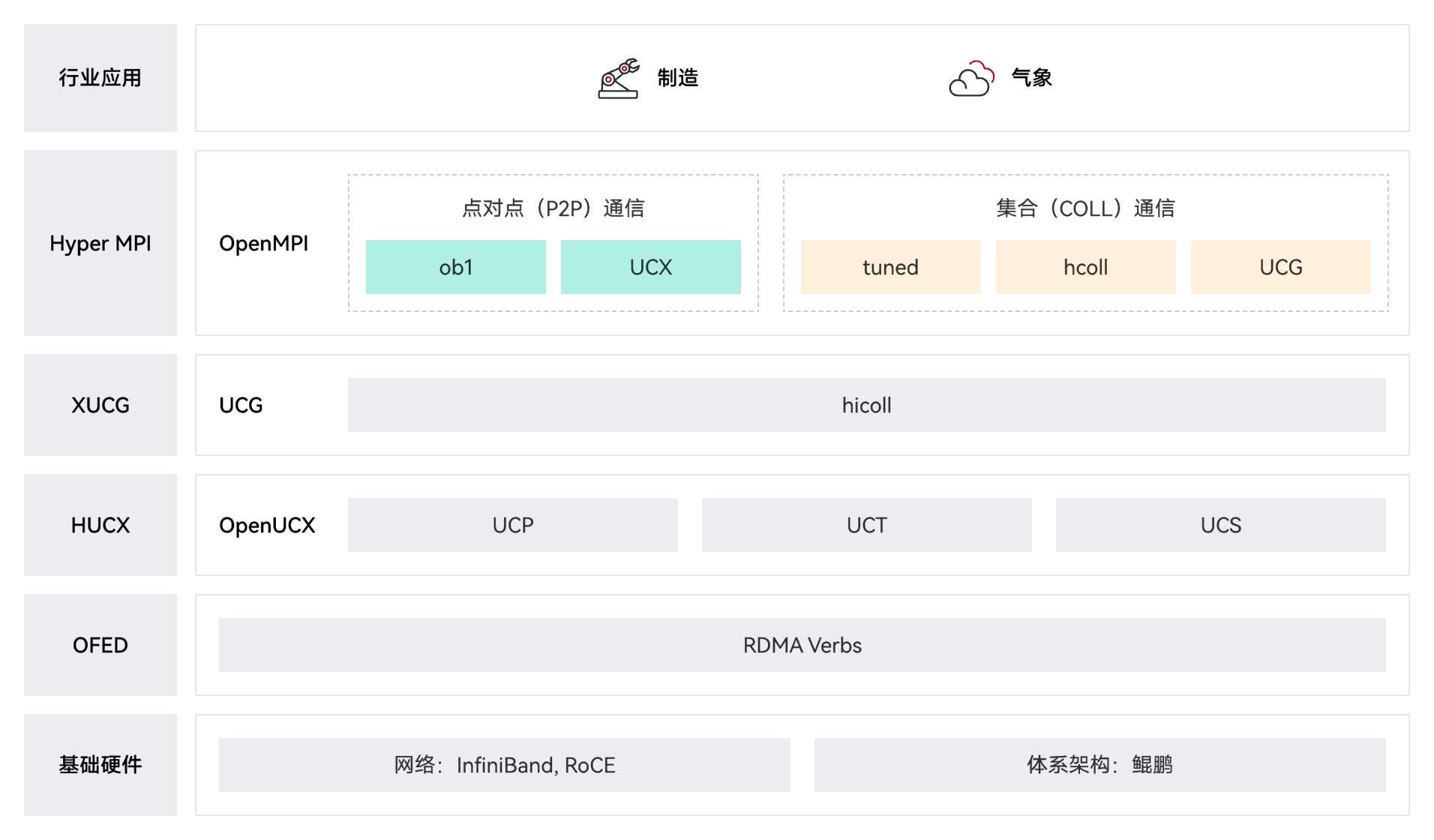Viewport: 1434px width, 840px height.
Task: Click the cloud meteorology icon
Action: pyautogui.click(x=971, y=78)
